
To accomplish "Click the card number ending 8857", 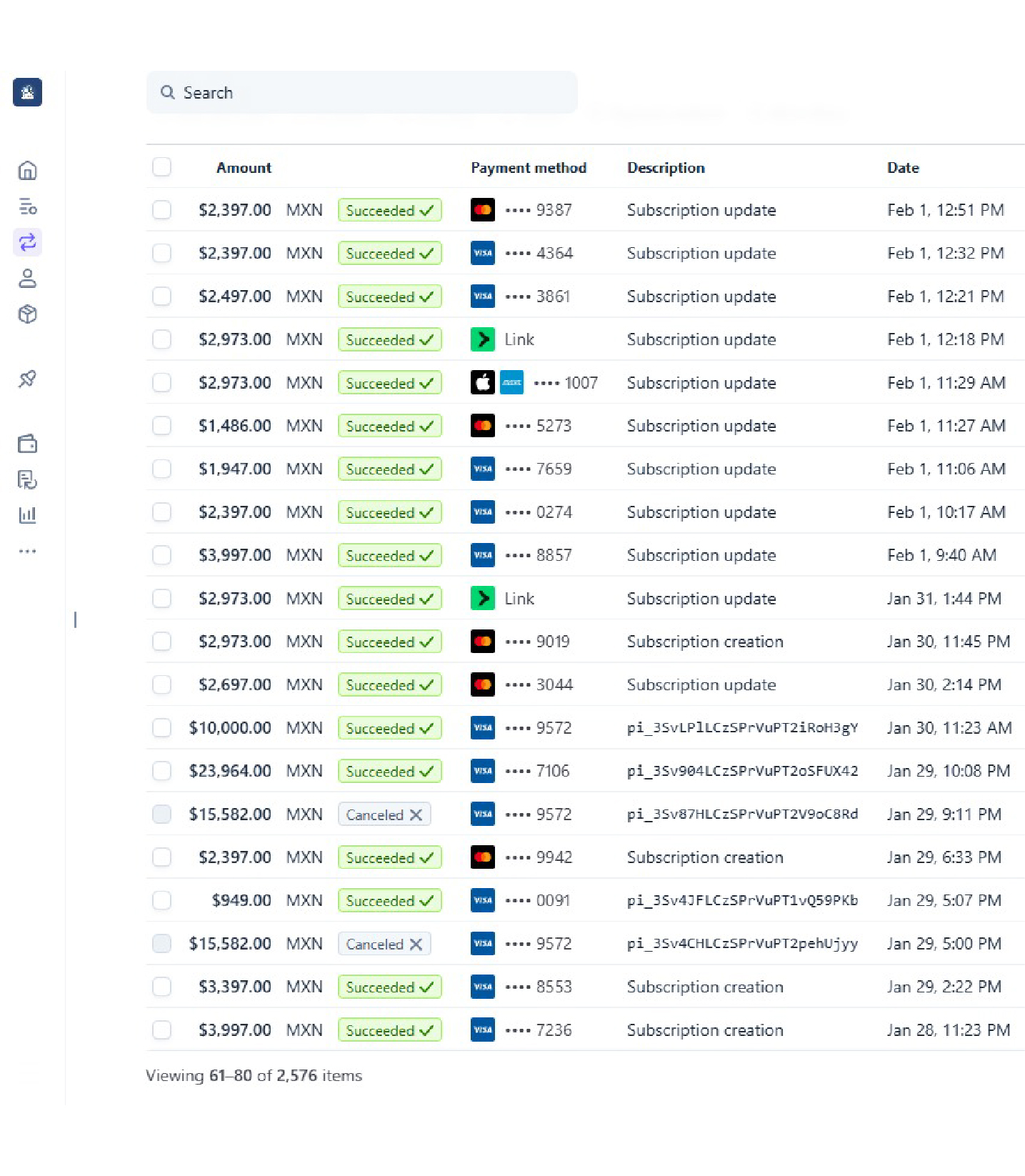I will 539,555.
